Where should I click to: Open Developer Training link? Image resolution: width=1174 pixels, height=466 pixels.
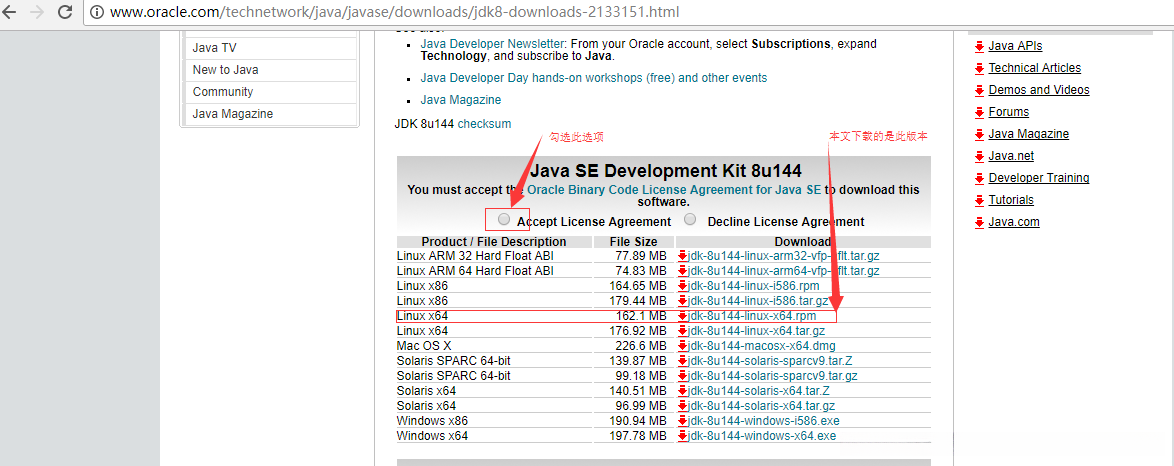(1038, 178)
